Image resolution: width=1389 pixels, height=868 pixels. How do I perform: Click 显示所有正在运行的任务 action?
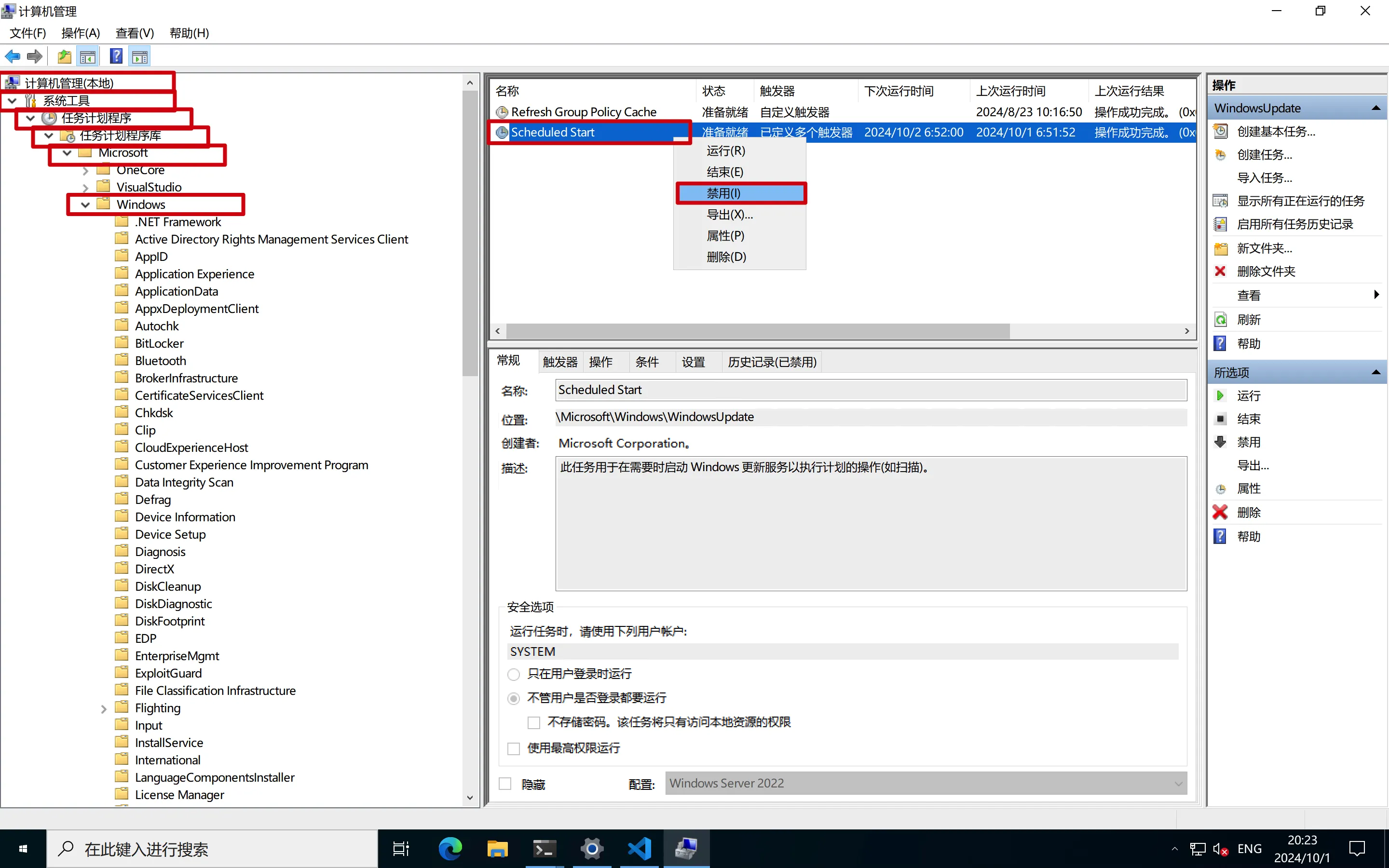click(1300, 201)
